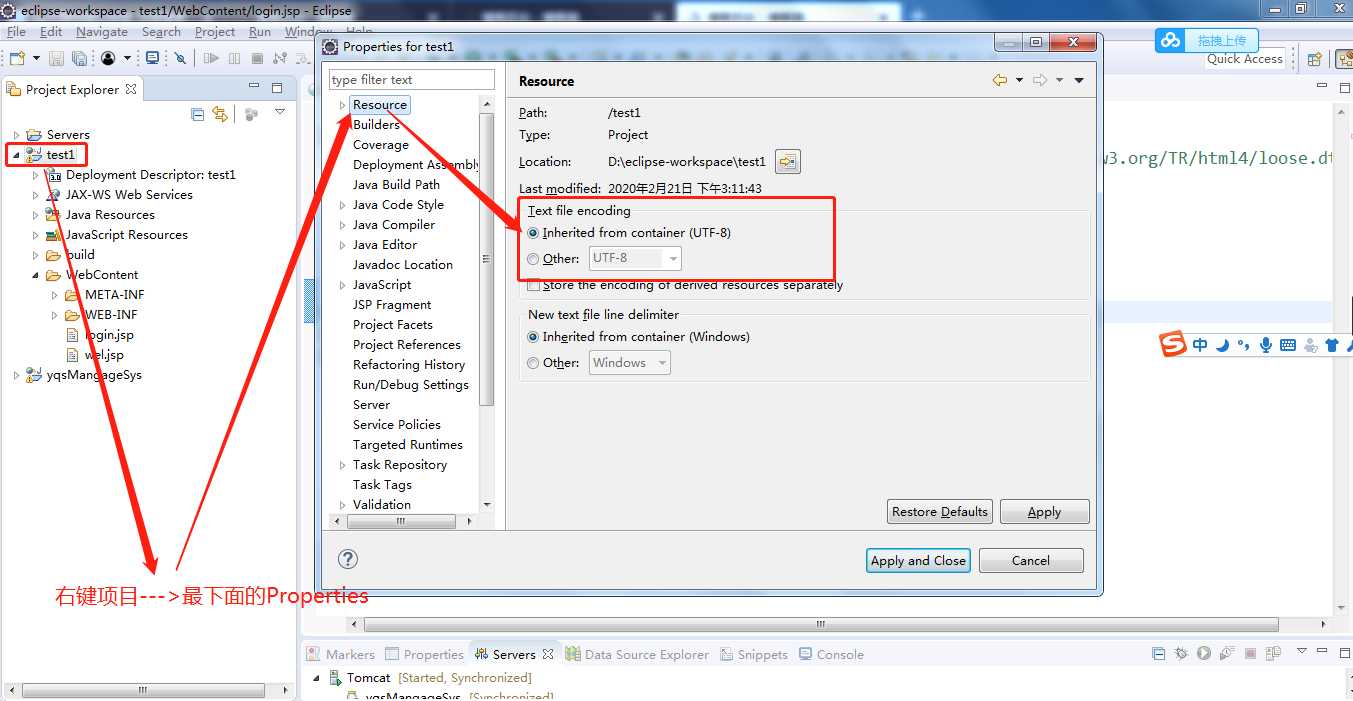This screenshot has width=1353, height=701.
Task: Click the Publish to server icon
Action: pyautogui.click(x=1274, y=653)
